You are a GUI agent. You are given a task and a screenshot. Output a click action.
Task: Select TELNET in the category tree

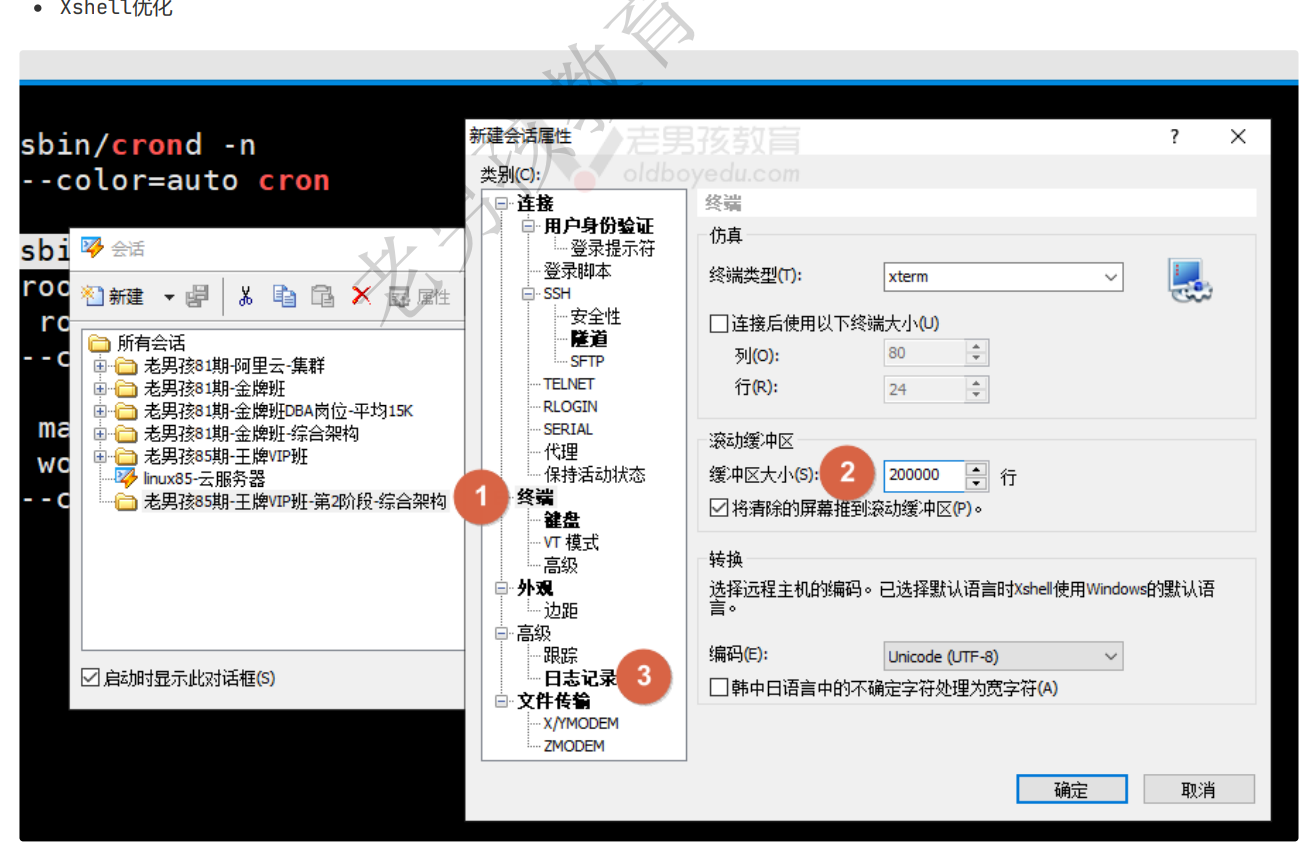point(569,384)
